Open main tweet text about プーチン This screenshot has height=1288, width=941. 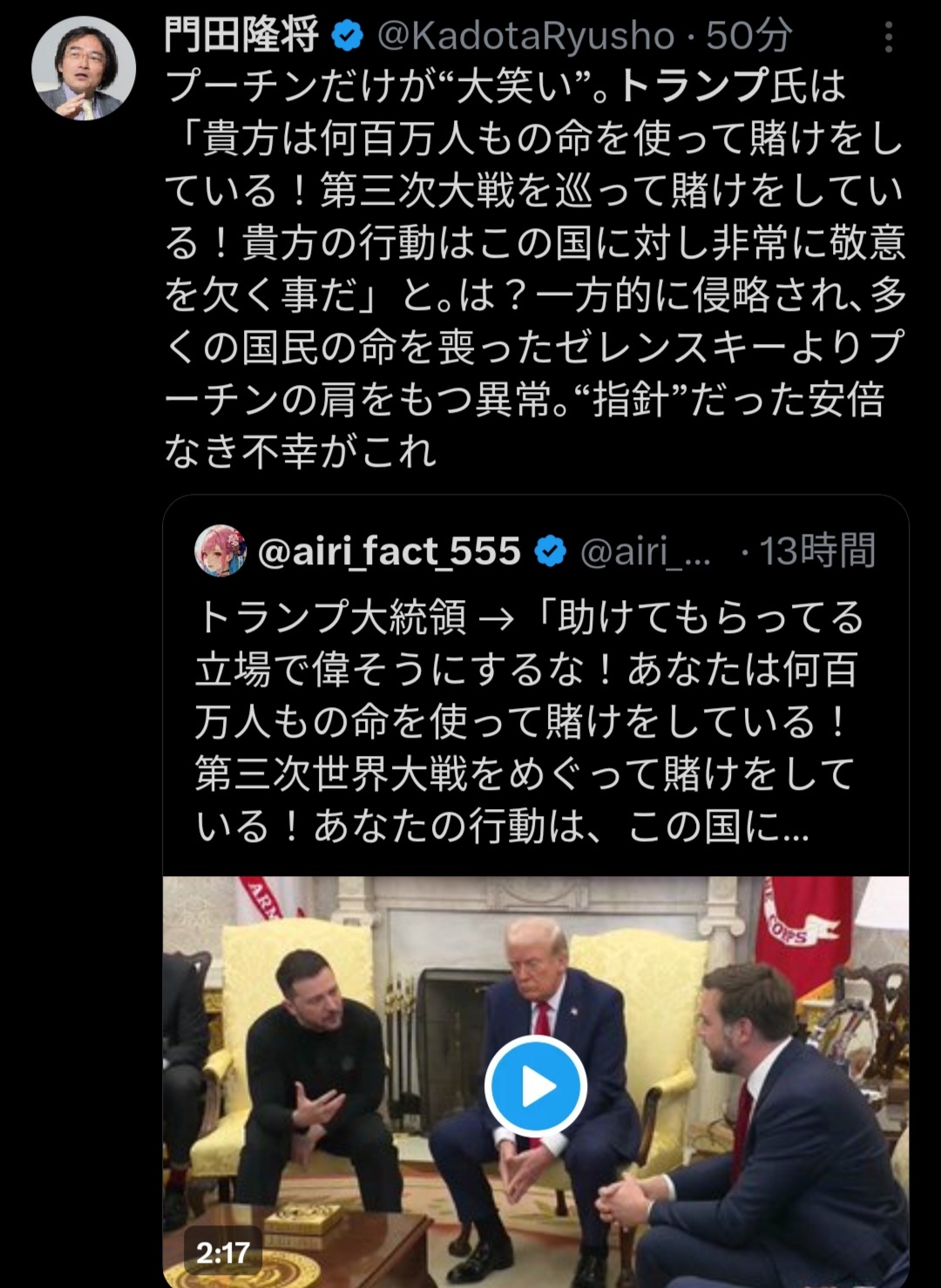pyautogui.click(x=535, y=268)
